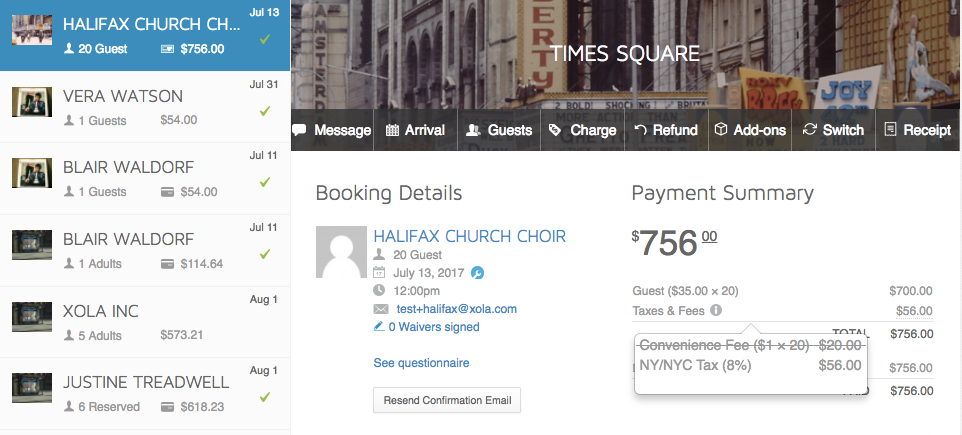962x435 pixels.
Task: Select the Charge tag toolbar item
Action: tap(582, 130)
